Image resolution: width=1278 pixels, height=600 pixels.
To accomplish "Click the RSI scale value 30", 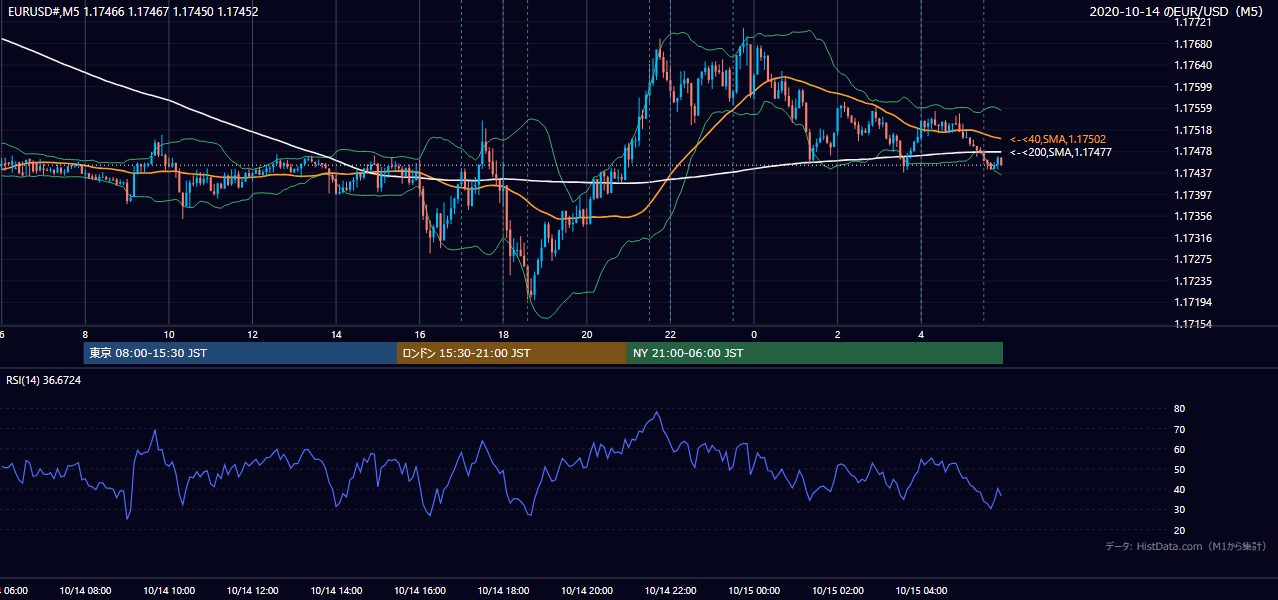I will (x=1180, y=509).
